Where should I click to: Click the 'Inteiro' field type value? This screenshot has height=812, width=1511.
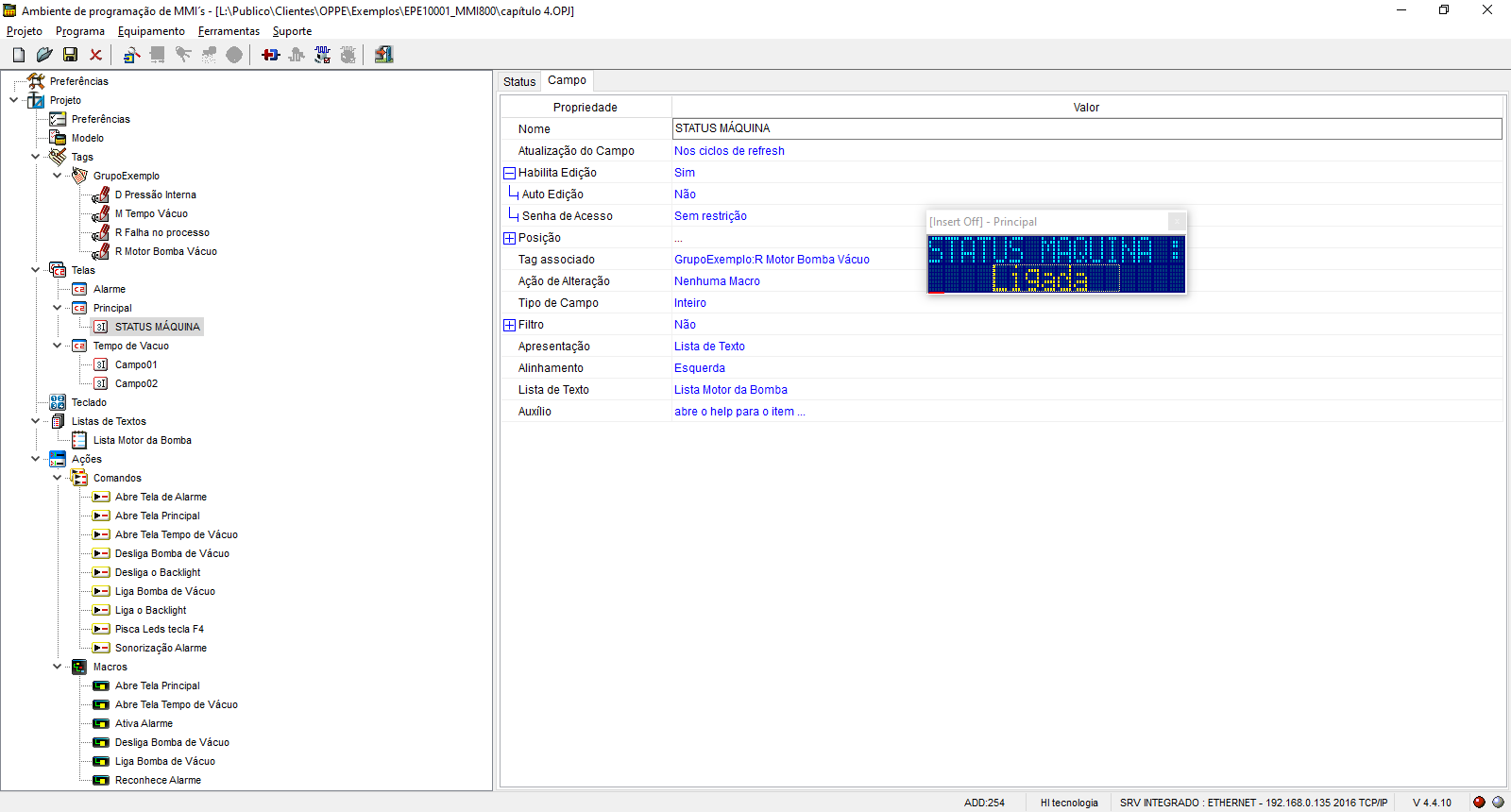click(690, 303)
